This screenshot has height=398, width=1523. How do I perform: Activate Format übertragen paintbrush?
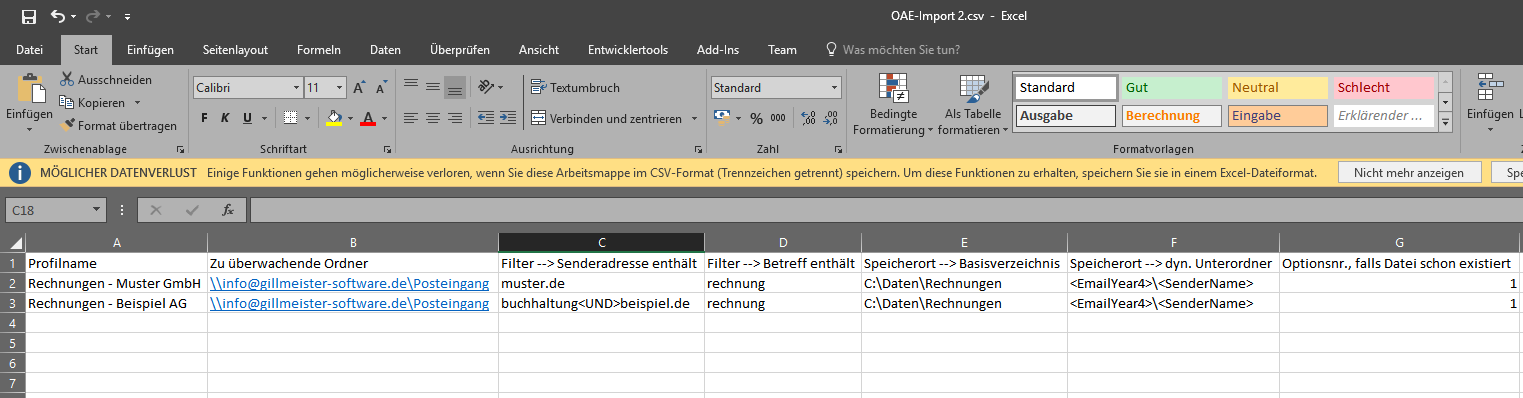[119, 126]
